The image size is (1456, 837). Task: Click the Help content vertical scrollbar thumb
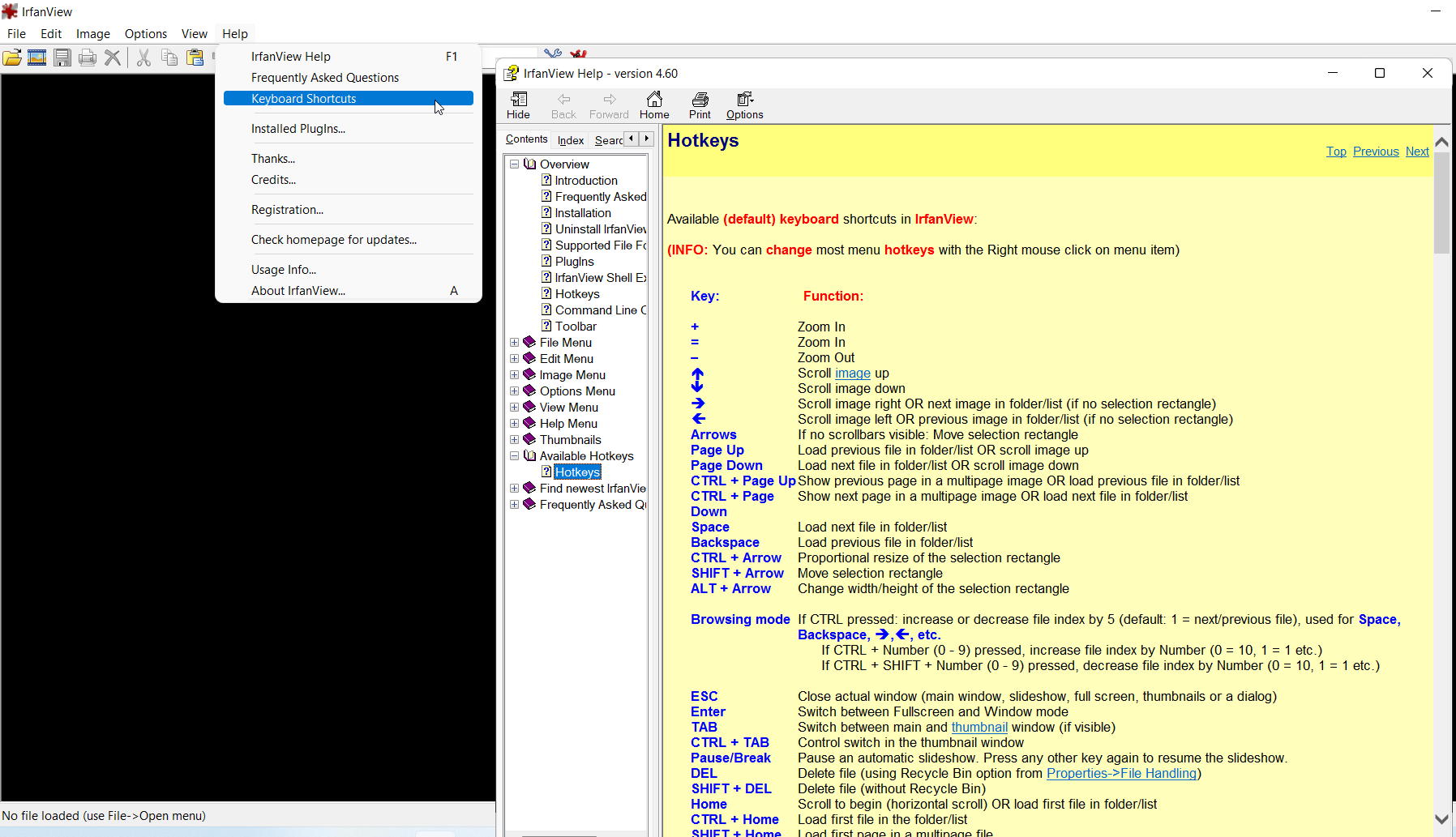pos(1441,203)
